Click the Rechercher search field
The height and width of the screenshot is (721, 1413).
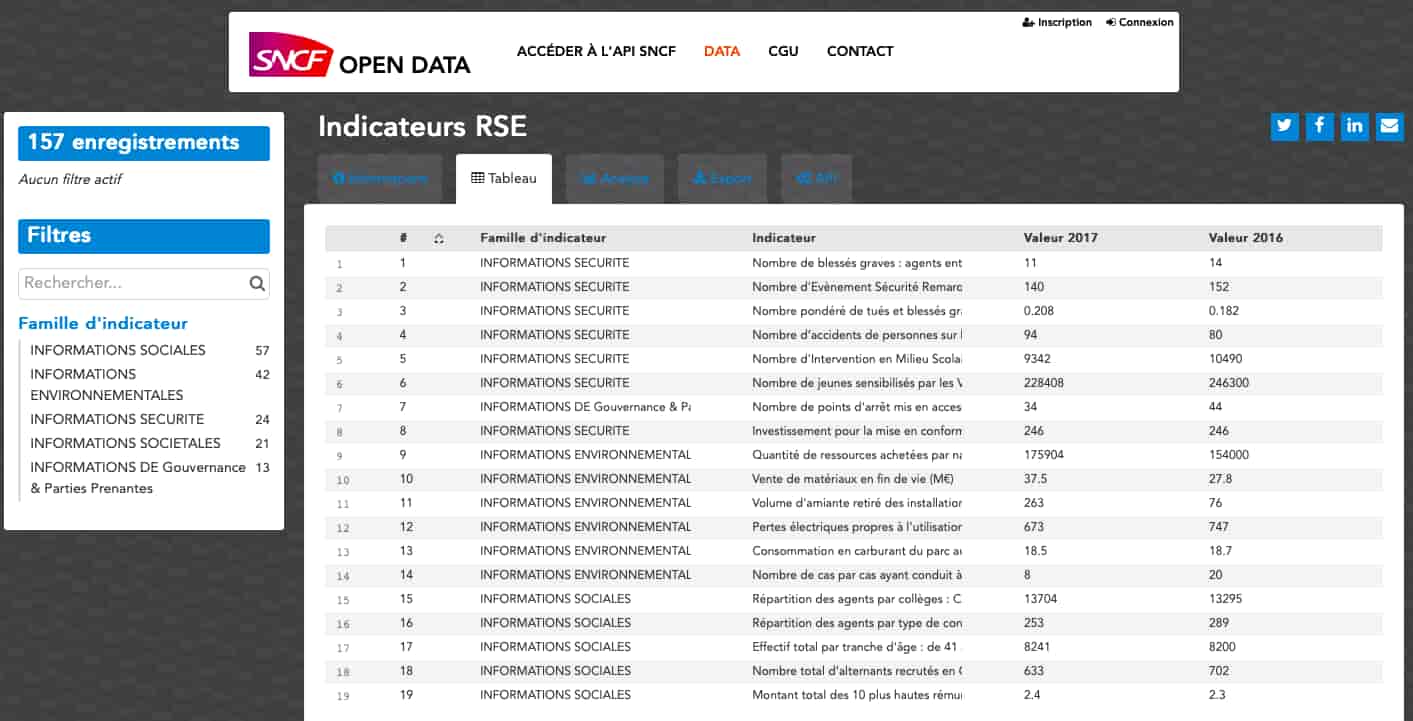pos(132,284)
